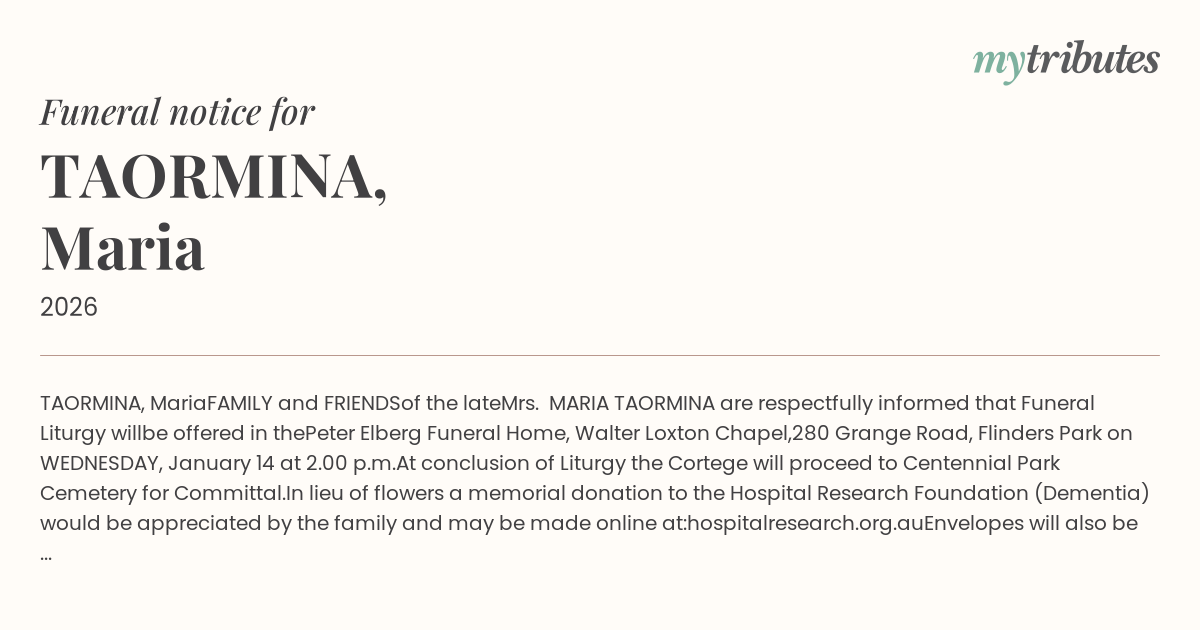This screenshot has height=630, width=1200.
Task: Select the large TAORMINA surname heading
Action: click(213, 177)
